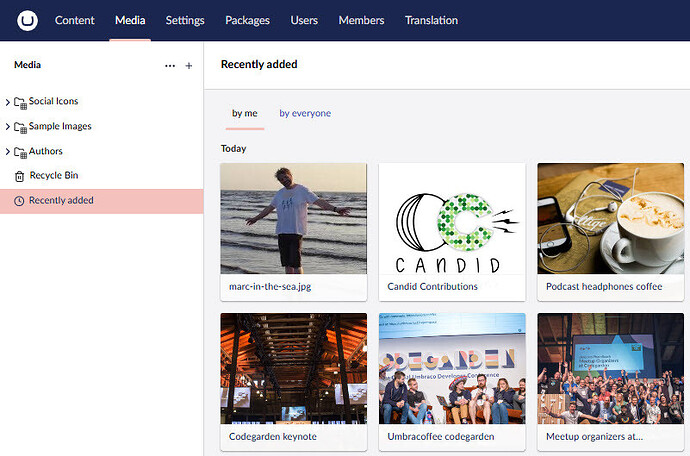This screenshot has width=690, height=456.
Task: Select the 'by me' tab
Action: pos(245,113)
